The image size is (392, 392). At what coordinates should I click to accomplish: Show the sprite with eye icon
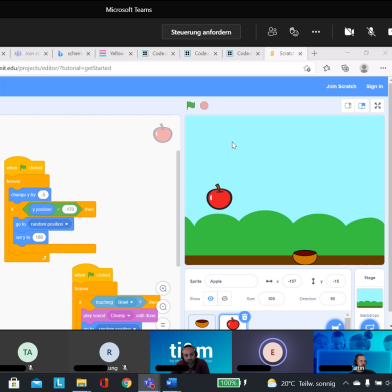[210, 298]
